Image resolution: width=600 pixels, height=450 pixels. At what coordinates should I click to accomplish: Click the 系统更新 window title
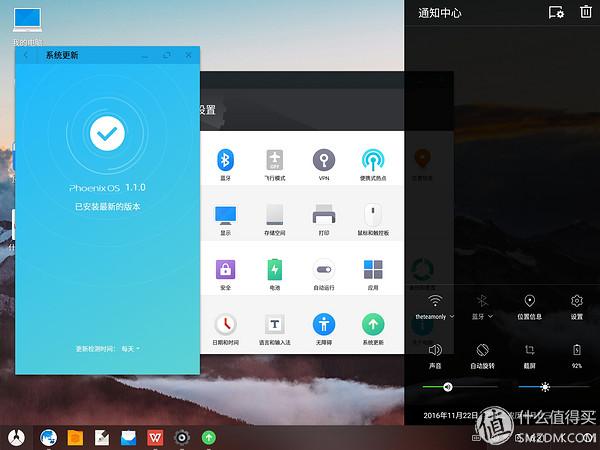[x=62, y=55]
